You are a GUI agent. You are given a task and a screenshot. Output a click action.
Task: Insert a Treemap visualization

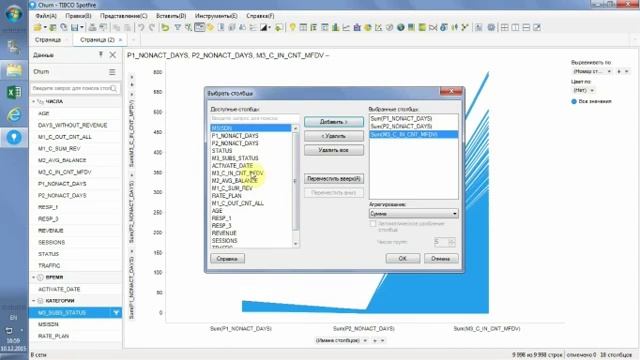411,27
